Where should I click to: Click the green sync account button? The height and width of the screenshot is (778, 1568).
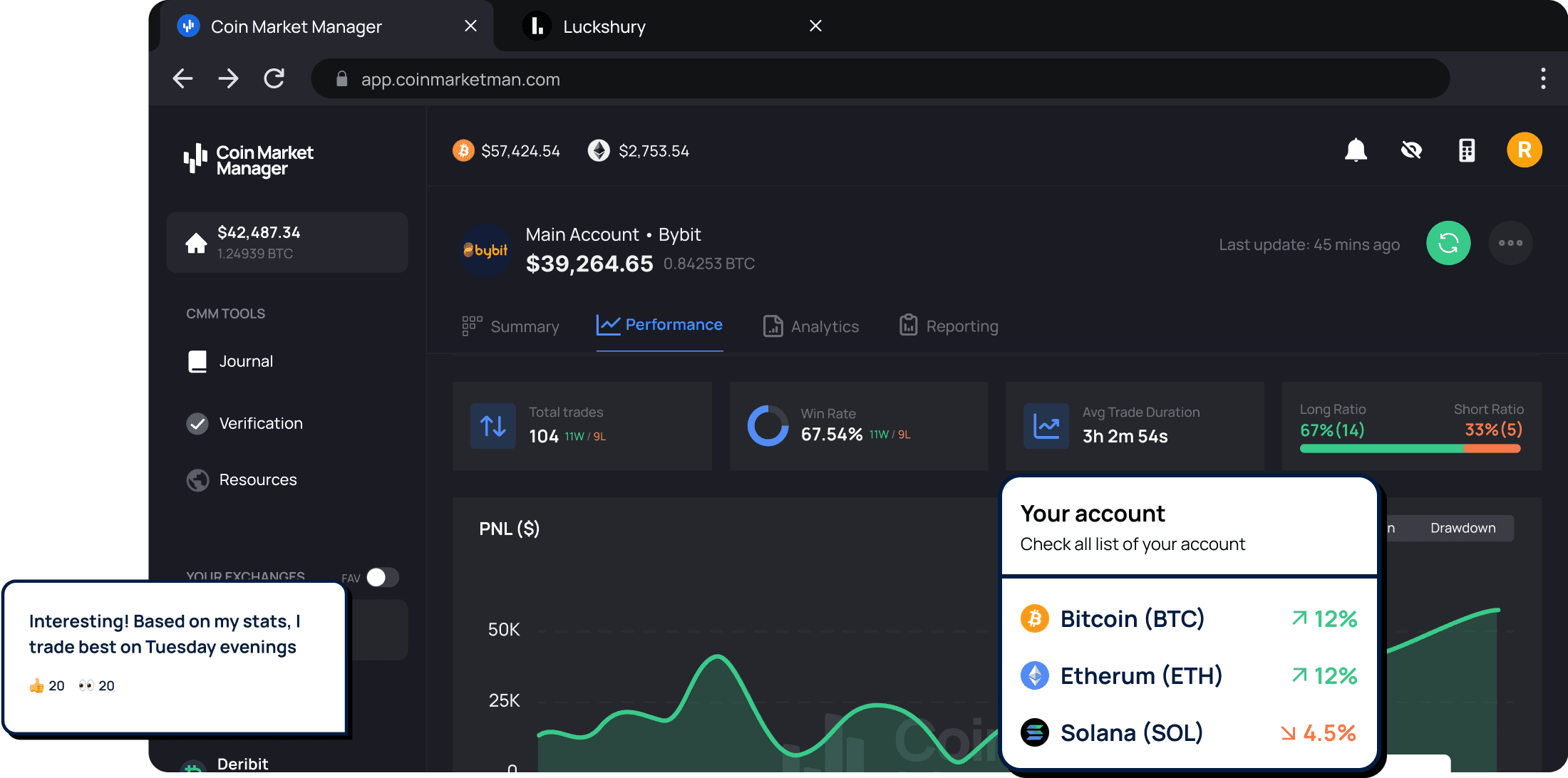[1448, 244]
